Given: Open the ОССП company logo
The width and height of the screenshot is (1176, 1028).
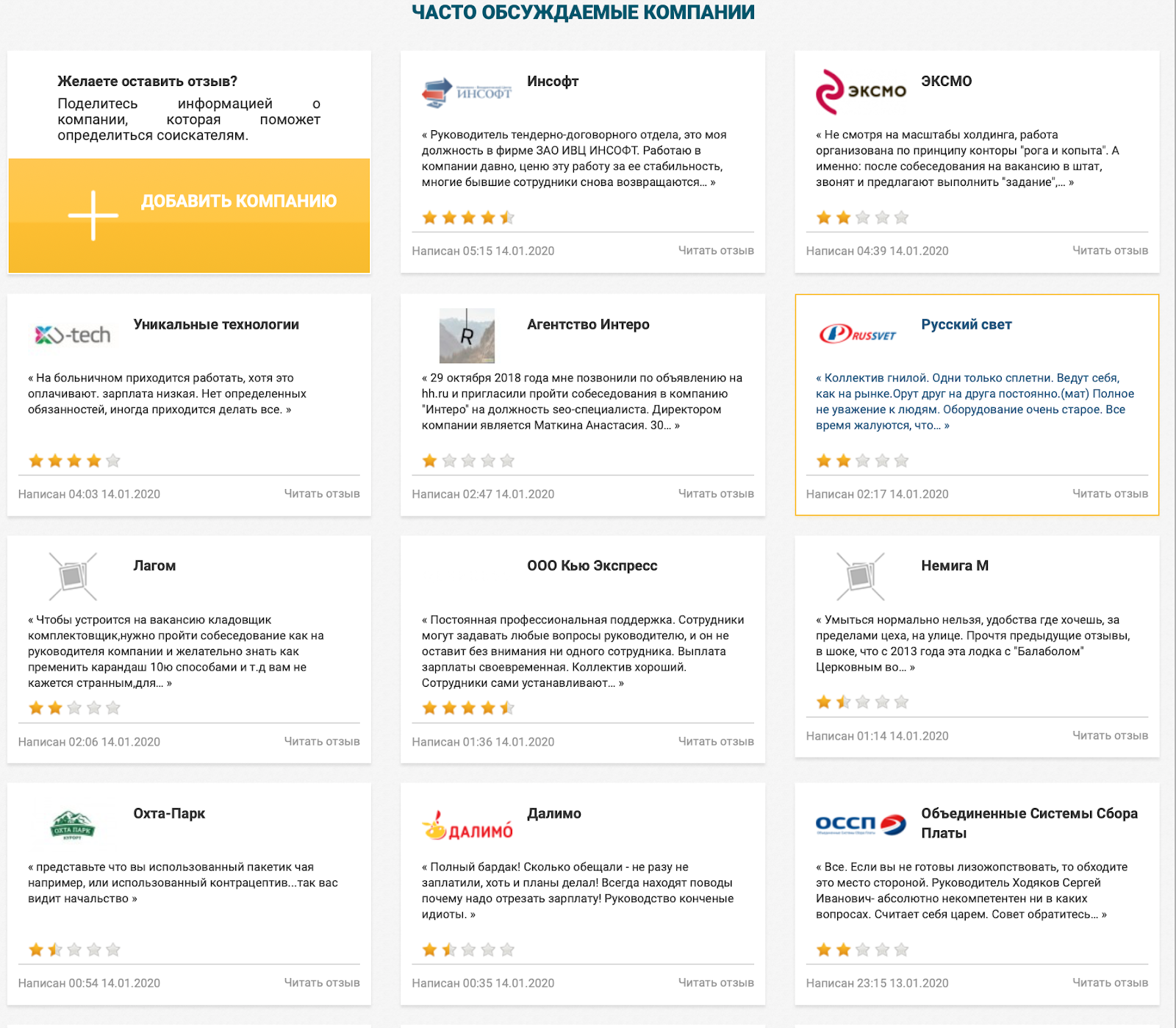Looking at the screenshot, I should point(861,824).
